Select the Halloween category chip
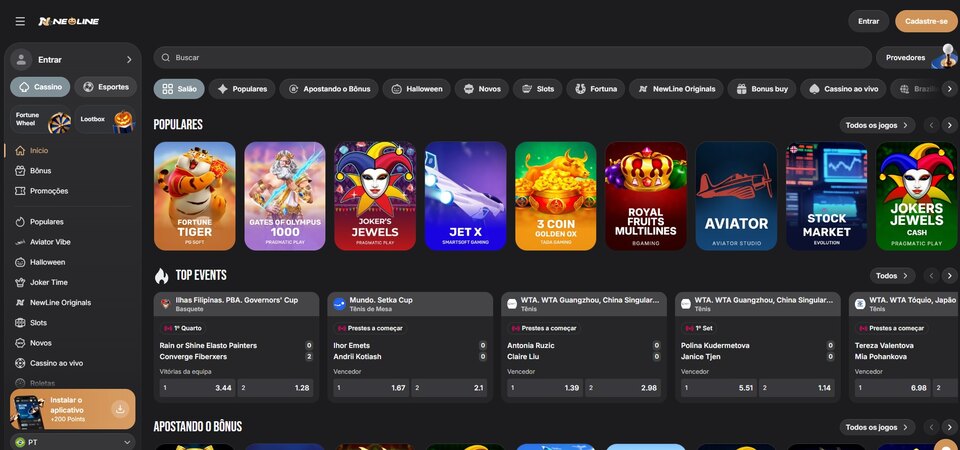 coord(416,89)
